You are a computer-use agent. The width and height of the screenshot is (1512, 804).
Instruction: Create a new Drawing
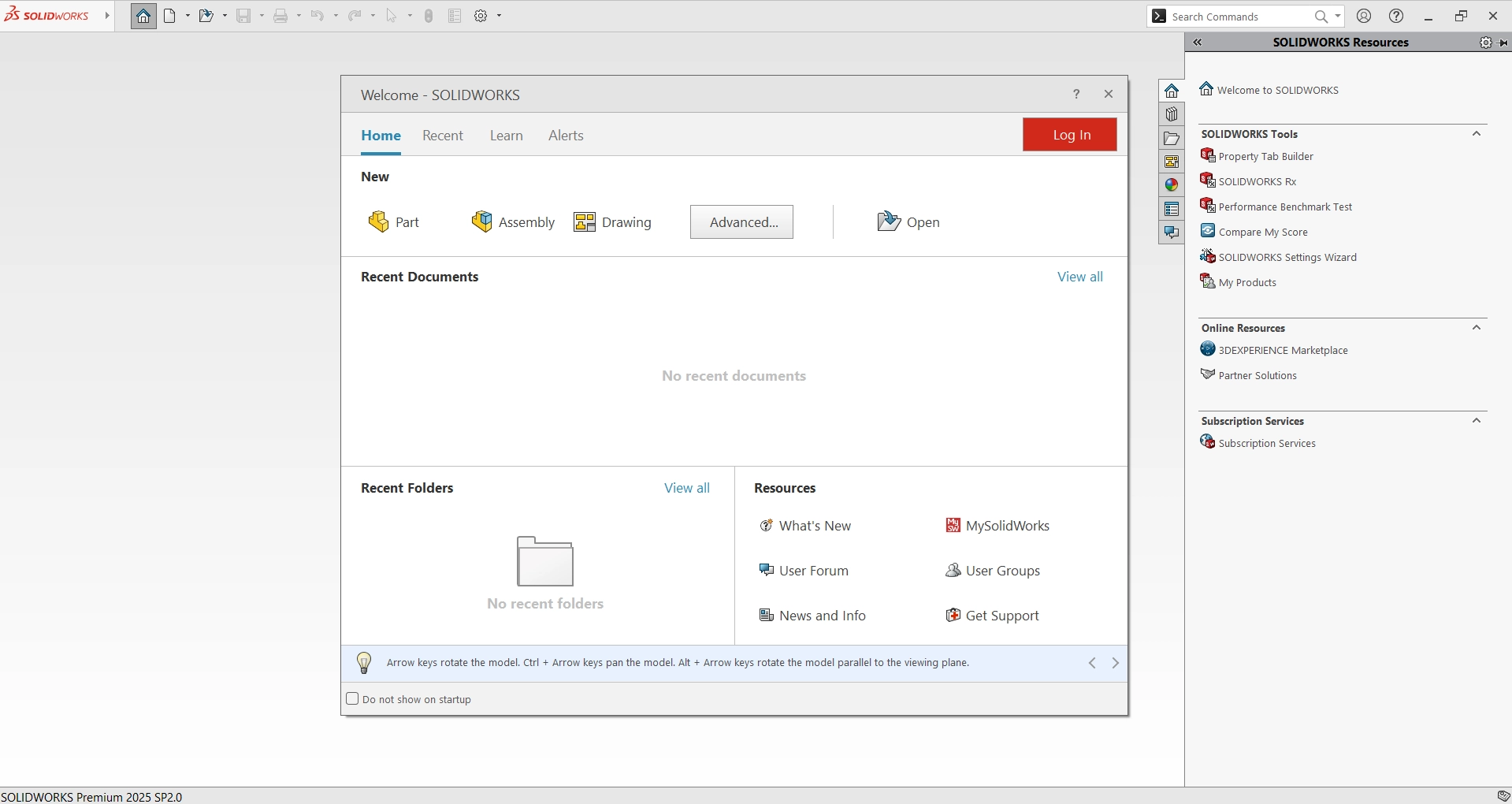613,222
